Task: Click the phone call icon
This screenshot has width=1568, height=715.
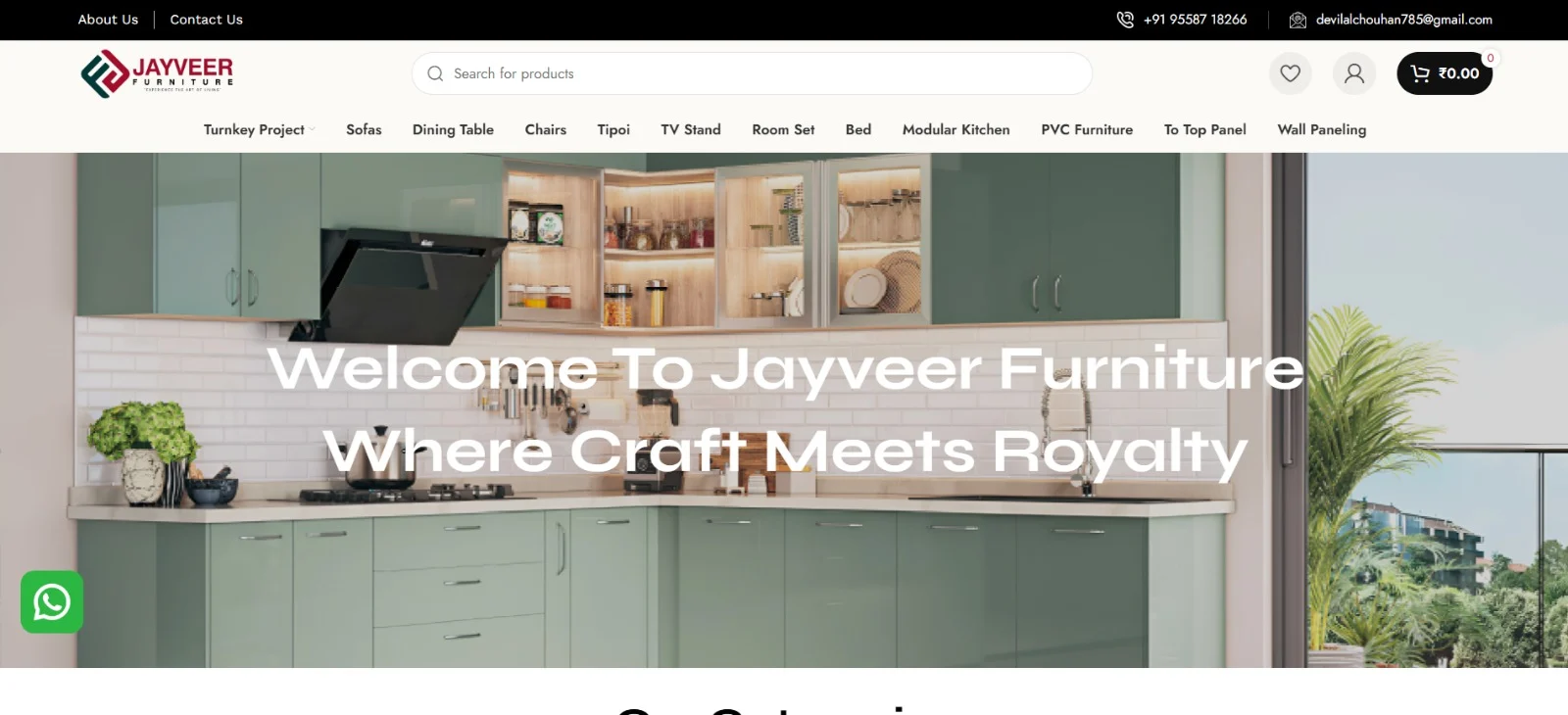Action: point(1125,20)
